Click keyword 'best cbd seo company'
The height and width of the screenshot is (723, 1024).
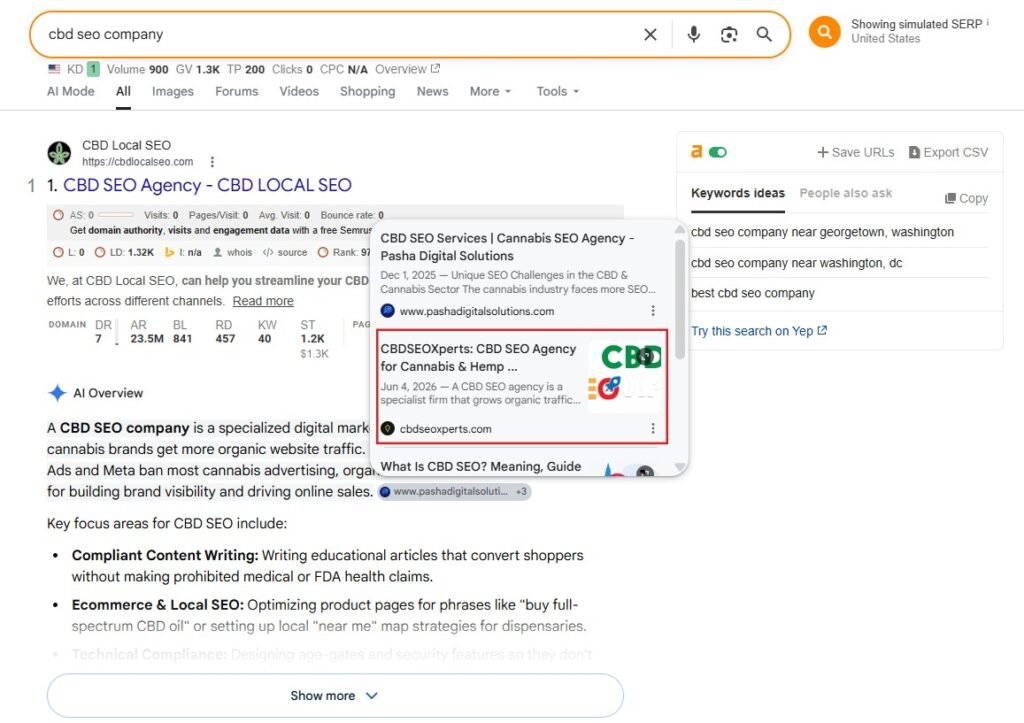pos(752,293)
